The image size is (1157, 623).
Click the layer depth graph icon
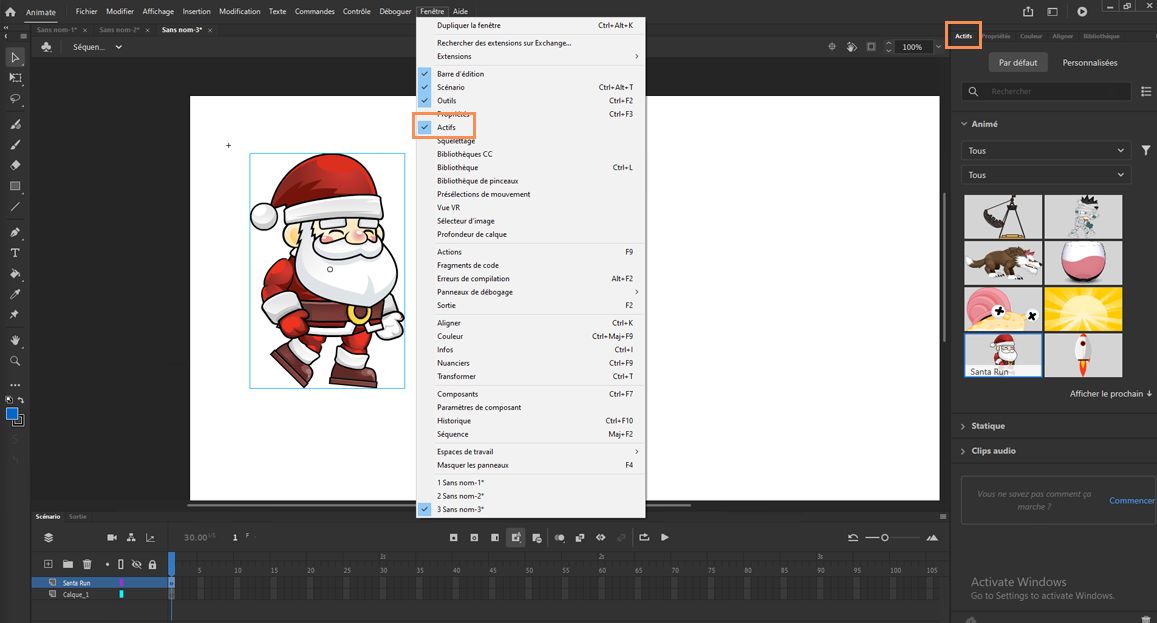pyautogui.click(x=151, y=537)
